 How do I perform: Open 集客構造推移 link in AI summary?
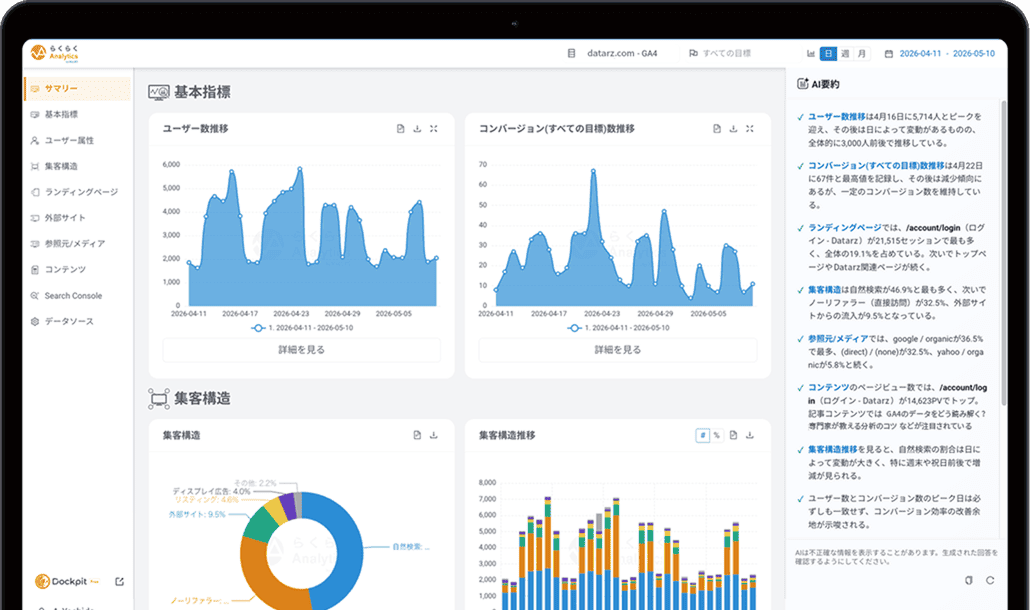pos(833,449)
